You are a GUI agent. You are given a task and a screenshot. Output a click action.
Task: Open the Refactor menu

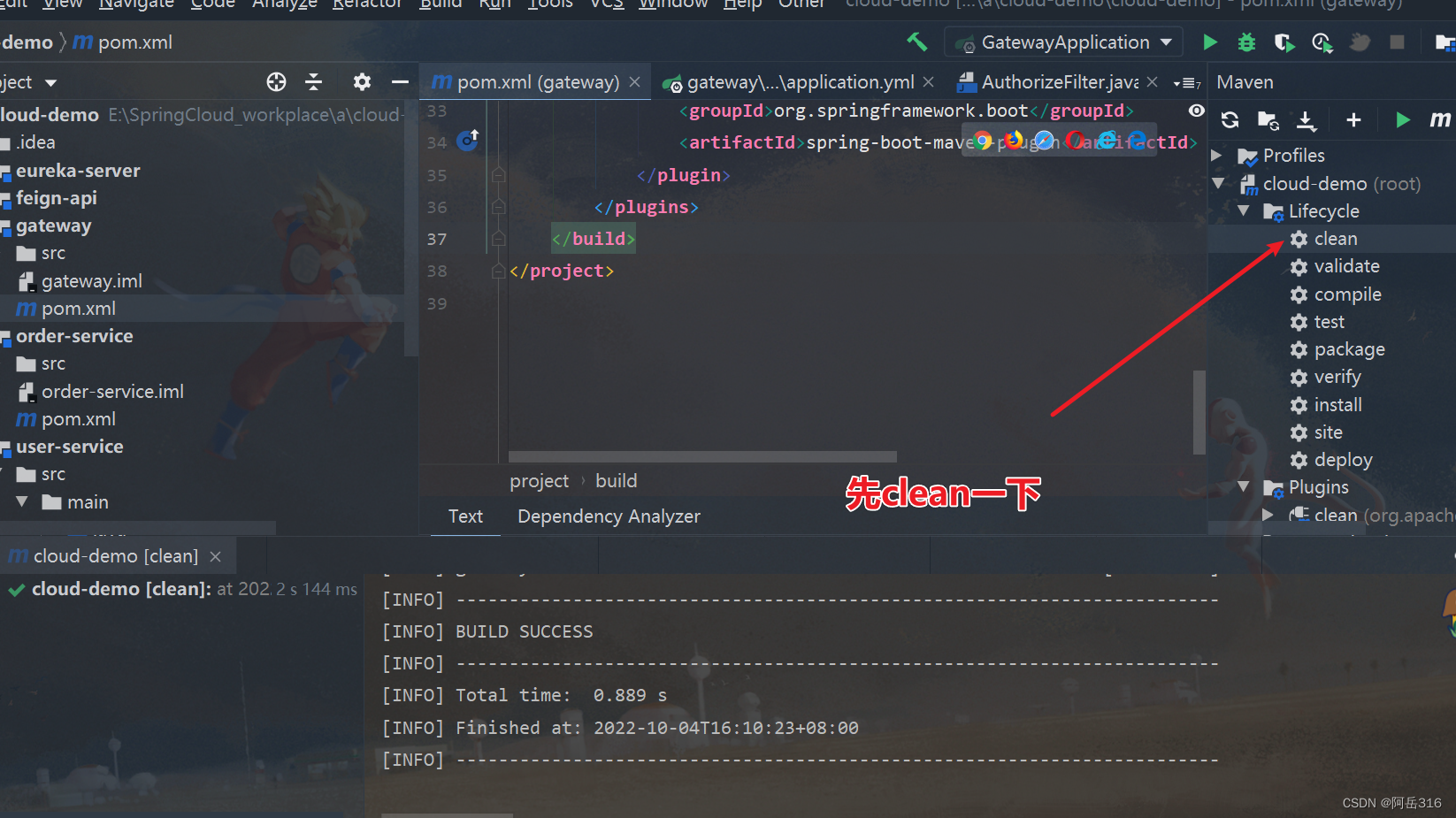click(367, 4)
